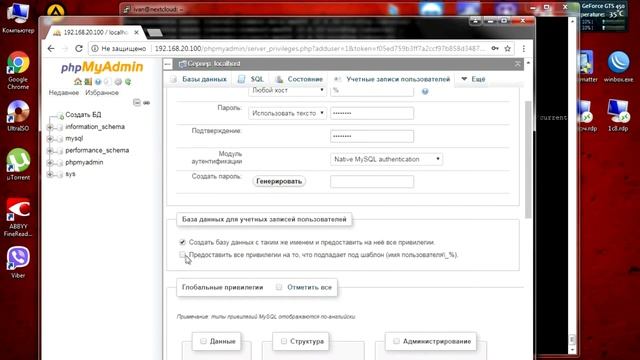
Task: Open phpMyAdmin home icon
Action: pyautogui.click(x=78, y=82)
